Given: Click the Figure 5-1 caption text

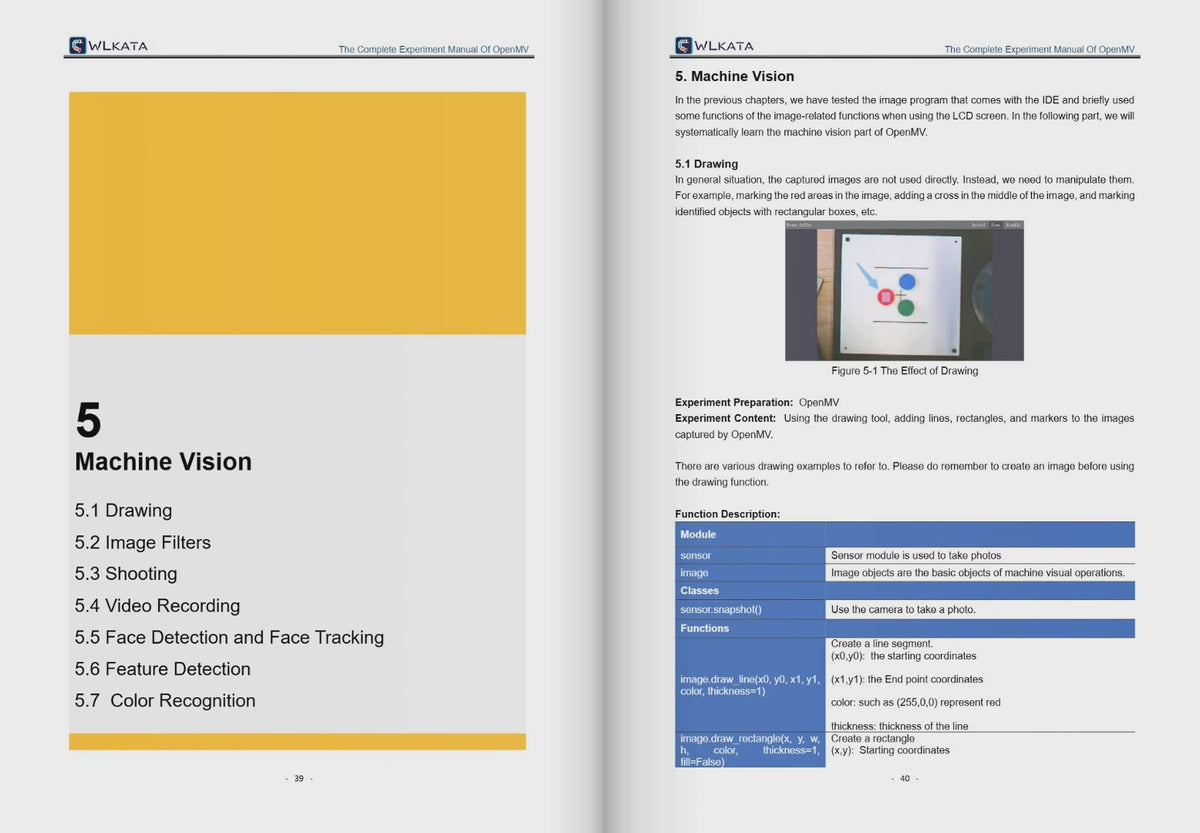Looking at the screenshot, I should (x=904, y=371).
